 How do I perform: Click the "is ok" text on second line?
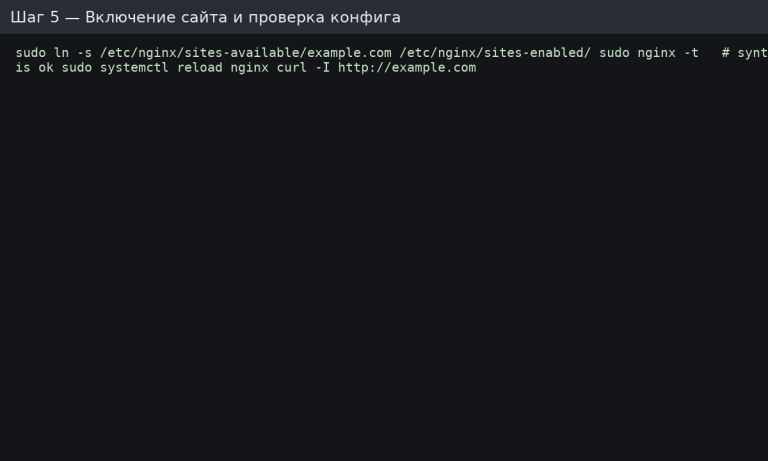[x=34, y=68]
